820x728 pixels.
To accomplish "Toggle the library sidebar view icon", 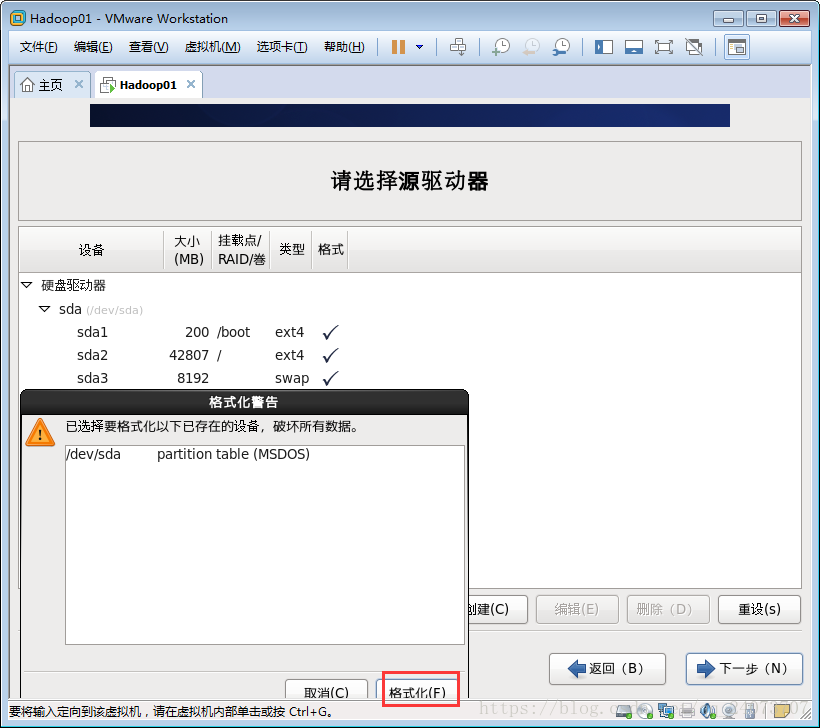I will 603,47.
